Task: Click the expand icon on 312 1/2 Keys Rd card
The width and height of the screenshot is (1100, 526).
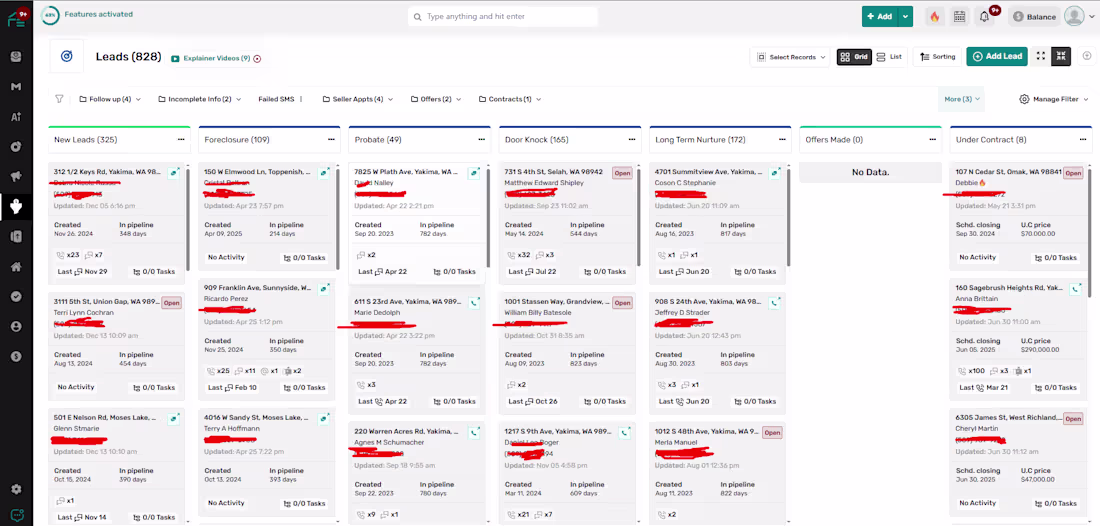Action: [174, 173]
